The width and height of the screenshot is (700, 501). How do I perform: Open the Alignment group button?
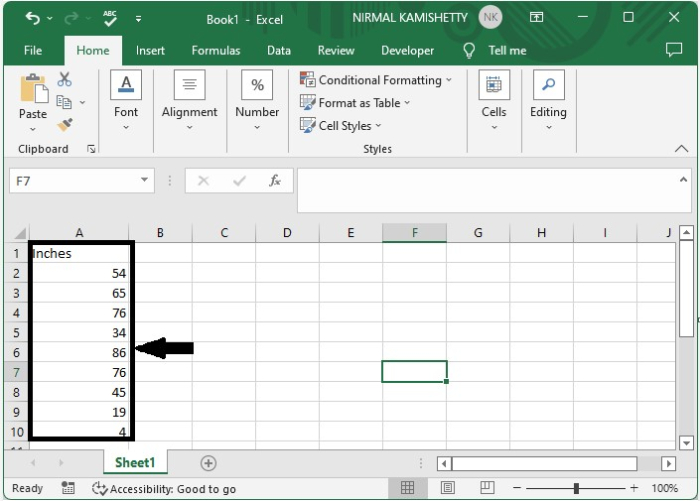pos(189,100)
